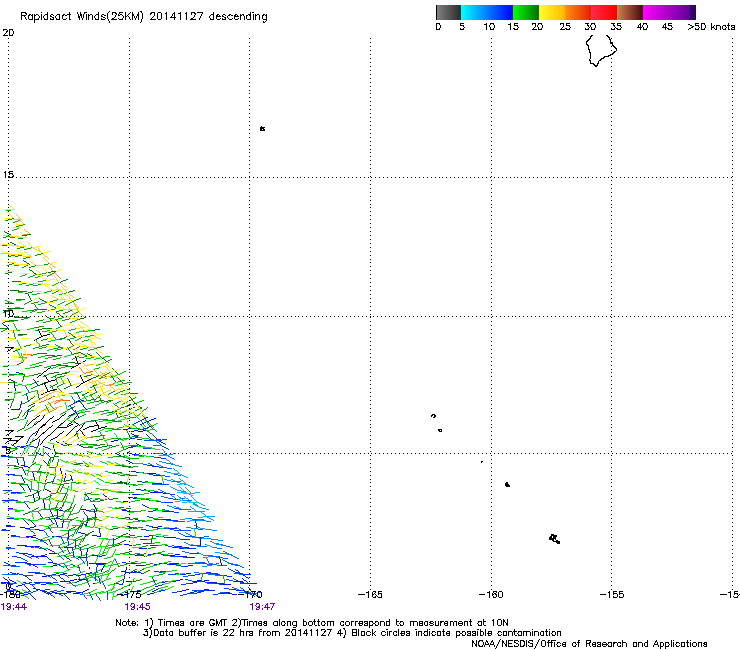Click the -175 longitude axis label
The image size is (740, 650).
coord(129,594)
